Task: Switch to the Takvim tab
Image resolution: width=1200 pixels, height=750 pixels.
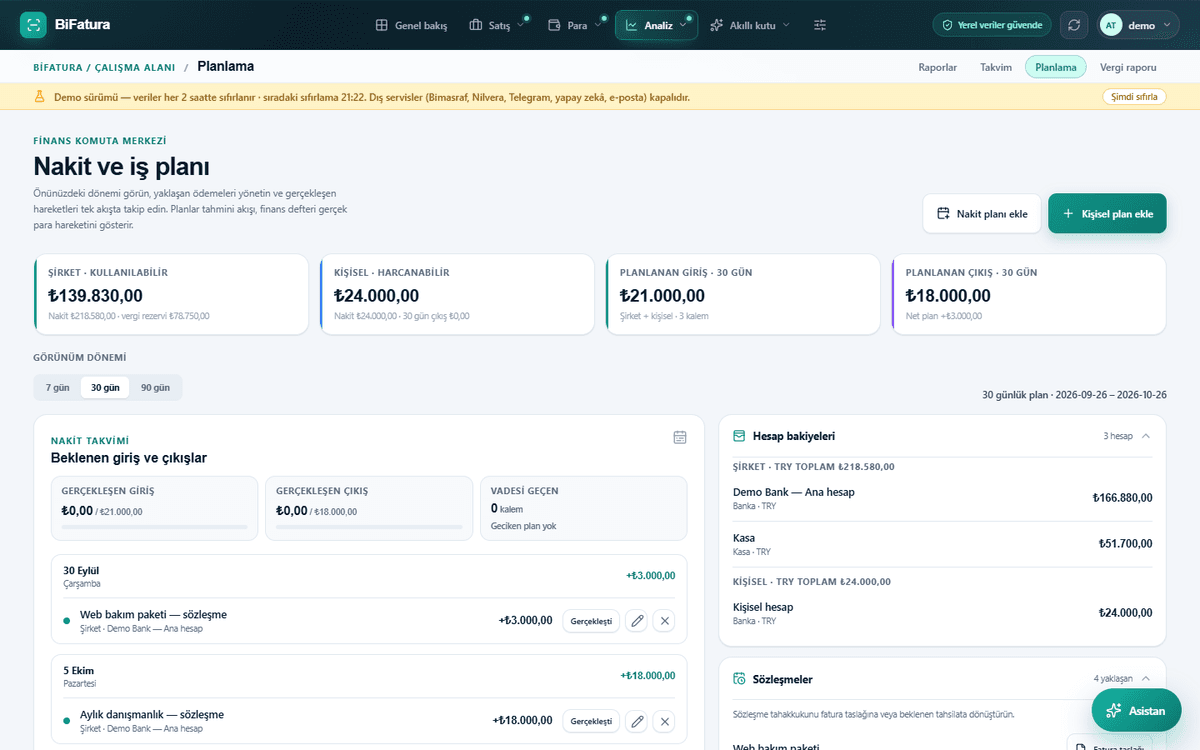Action: [996, 67]
